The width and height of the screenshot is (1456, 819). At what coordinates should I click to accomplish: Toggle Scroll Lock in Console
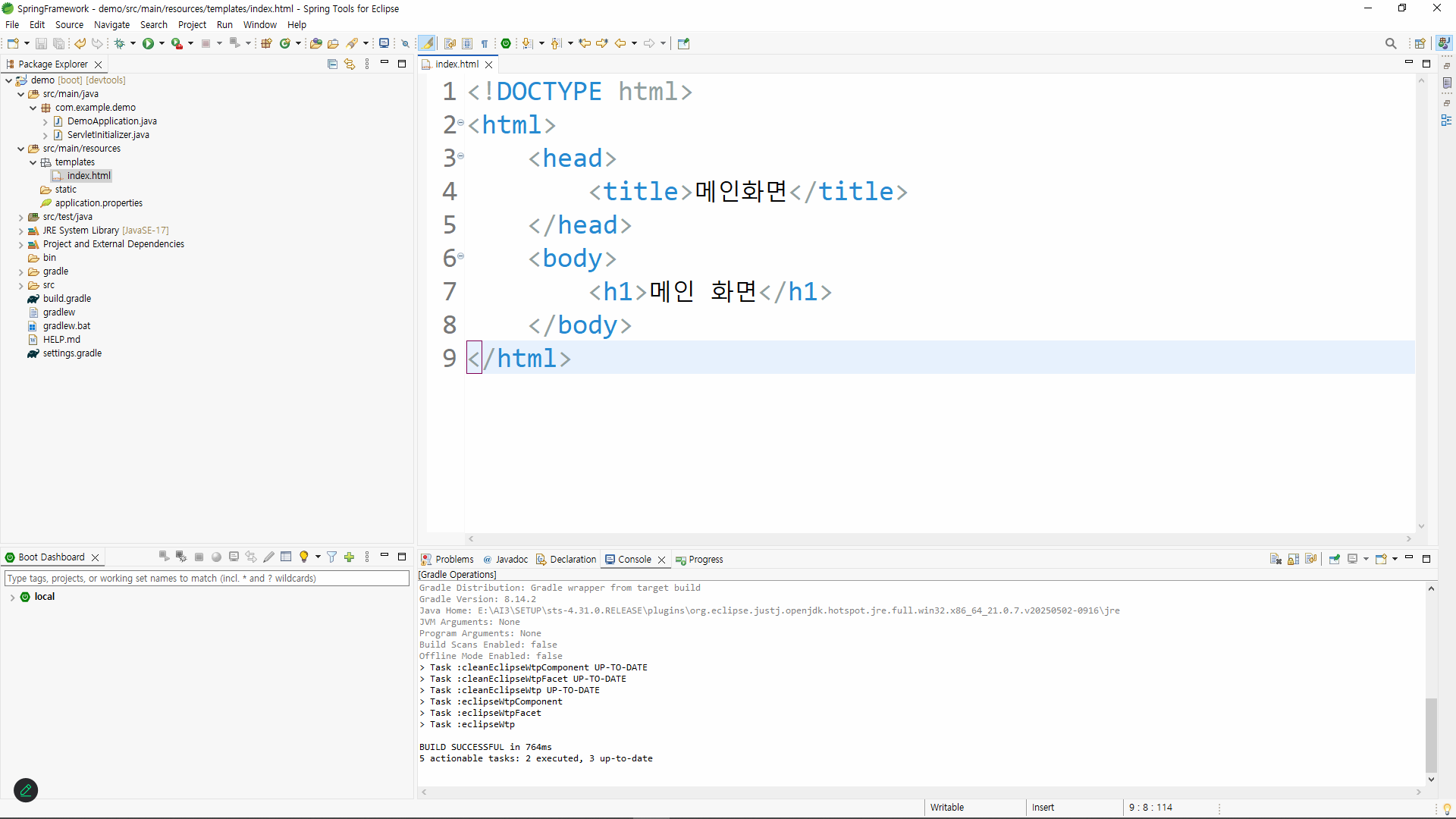1293,559
